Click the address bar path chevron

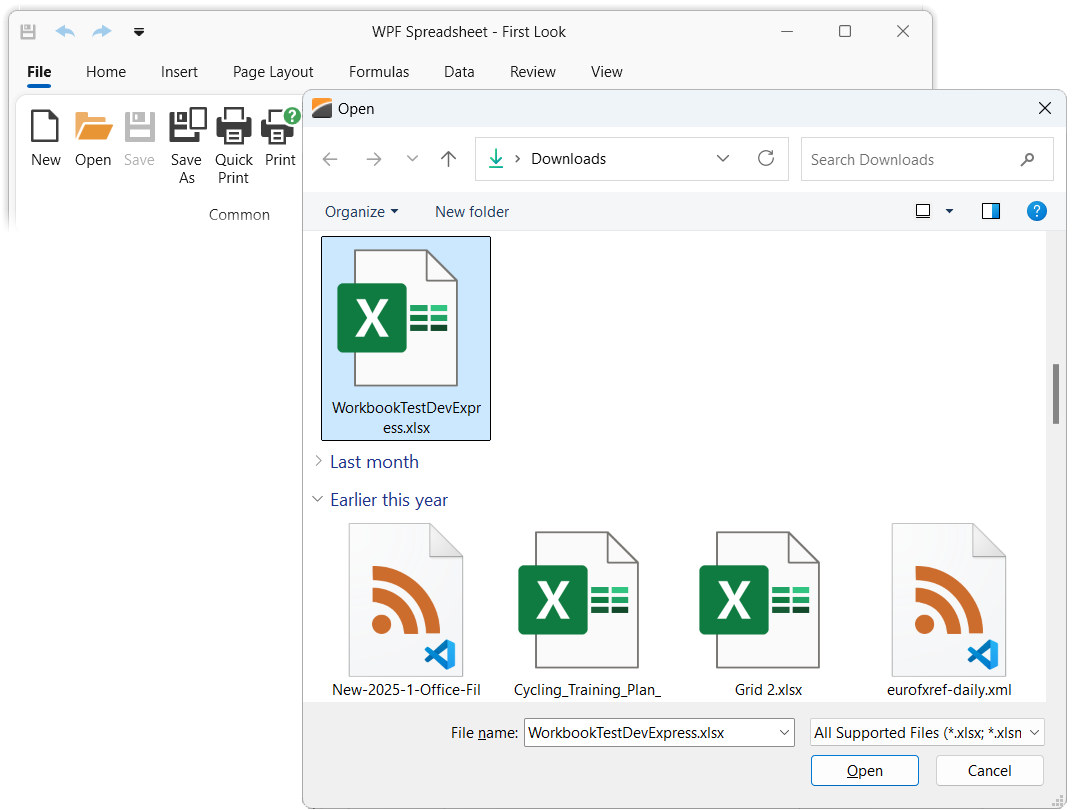click(517, 159)
